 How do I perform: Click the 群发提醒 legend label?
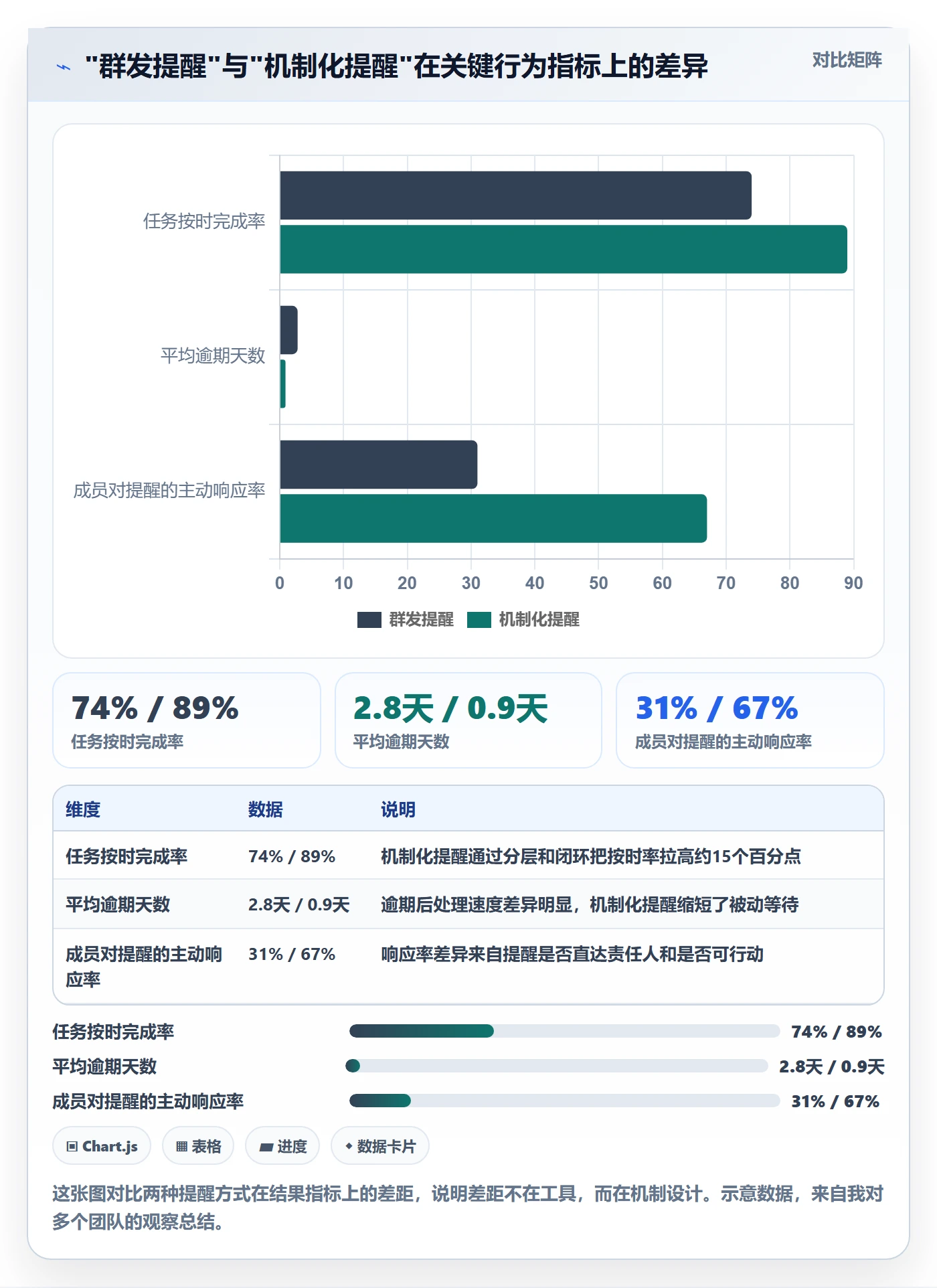pos(421,620)
